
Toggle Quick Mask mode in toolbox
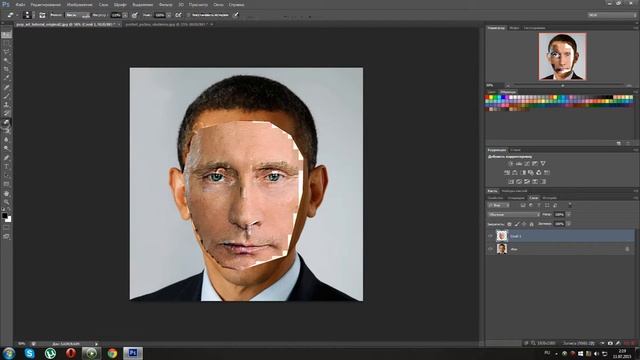(x=7, y=228)
